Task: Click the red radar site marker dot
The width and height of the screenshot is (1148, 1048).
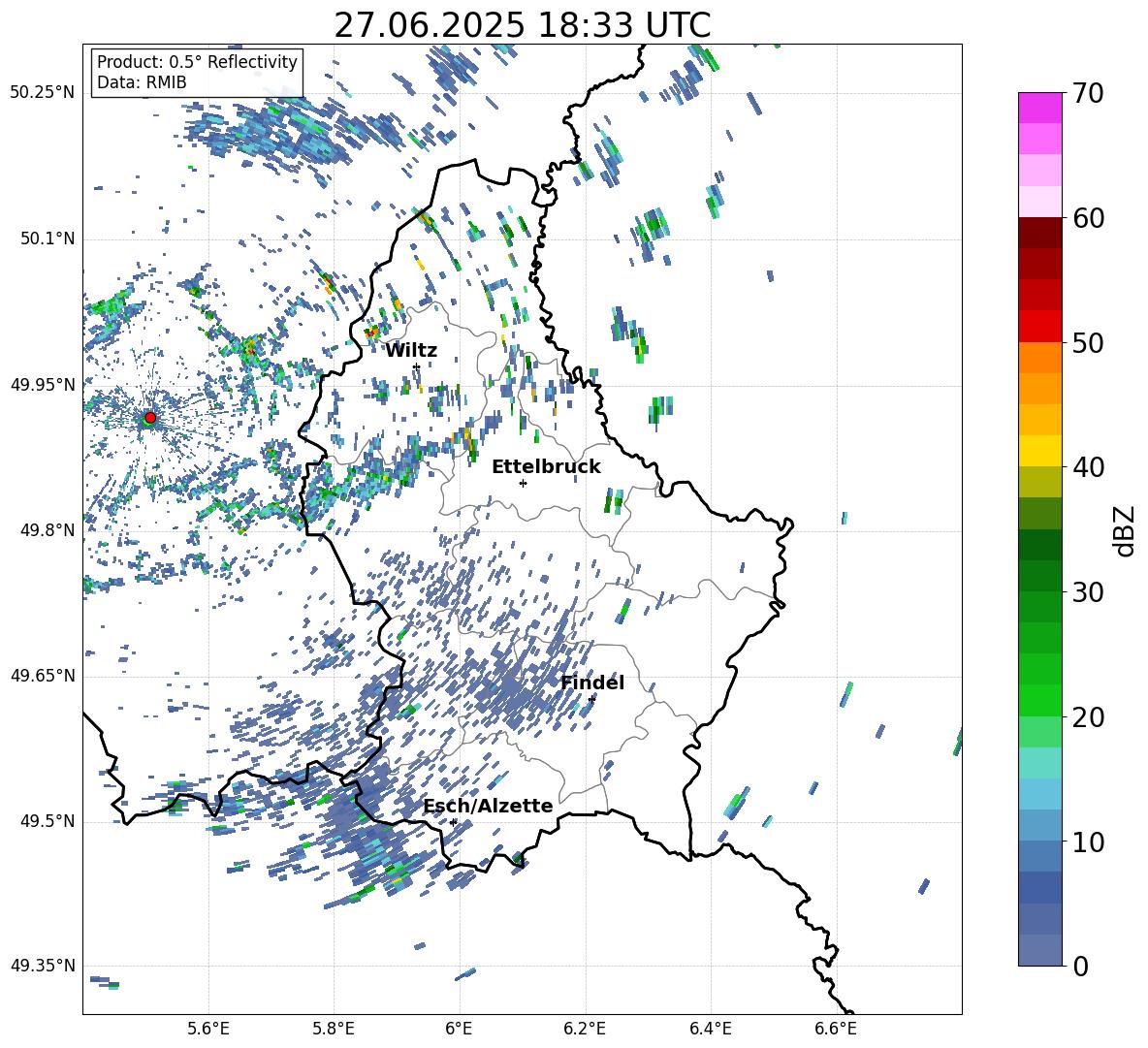Action: point(150,418)
